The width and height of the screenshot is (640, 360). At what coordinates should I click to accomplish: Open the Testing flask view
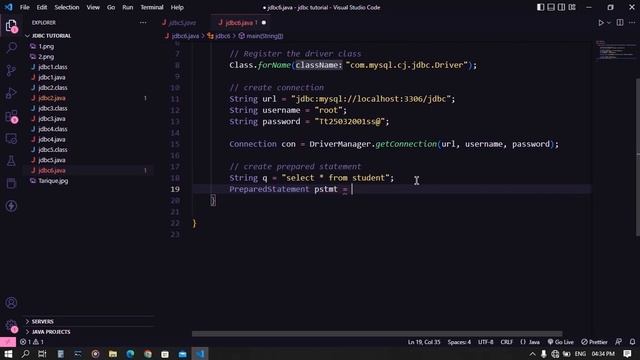11,161
